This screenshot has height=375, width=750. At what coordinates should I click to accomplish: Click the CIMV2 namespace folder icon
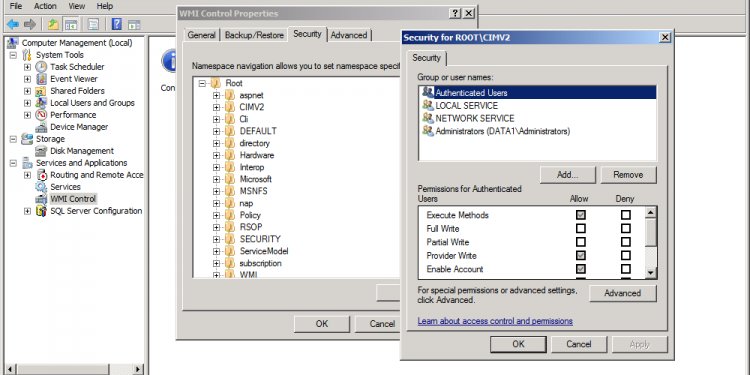point(230,107)
